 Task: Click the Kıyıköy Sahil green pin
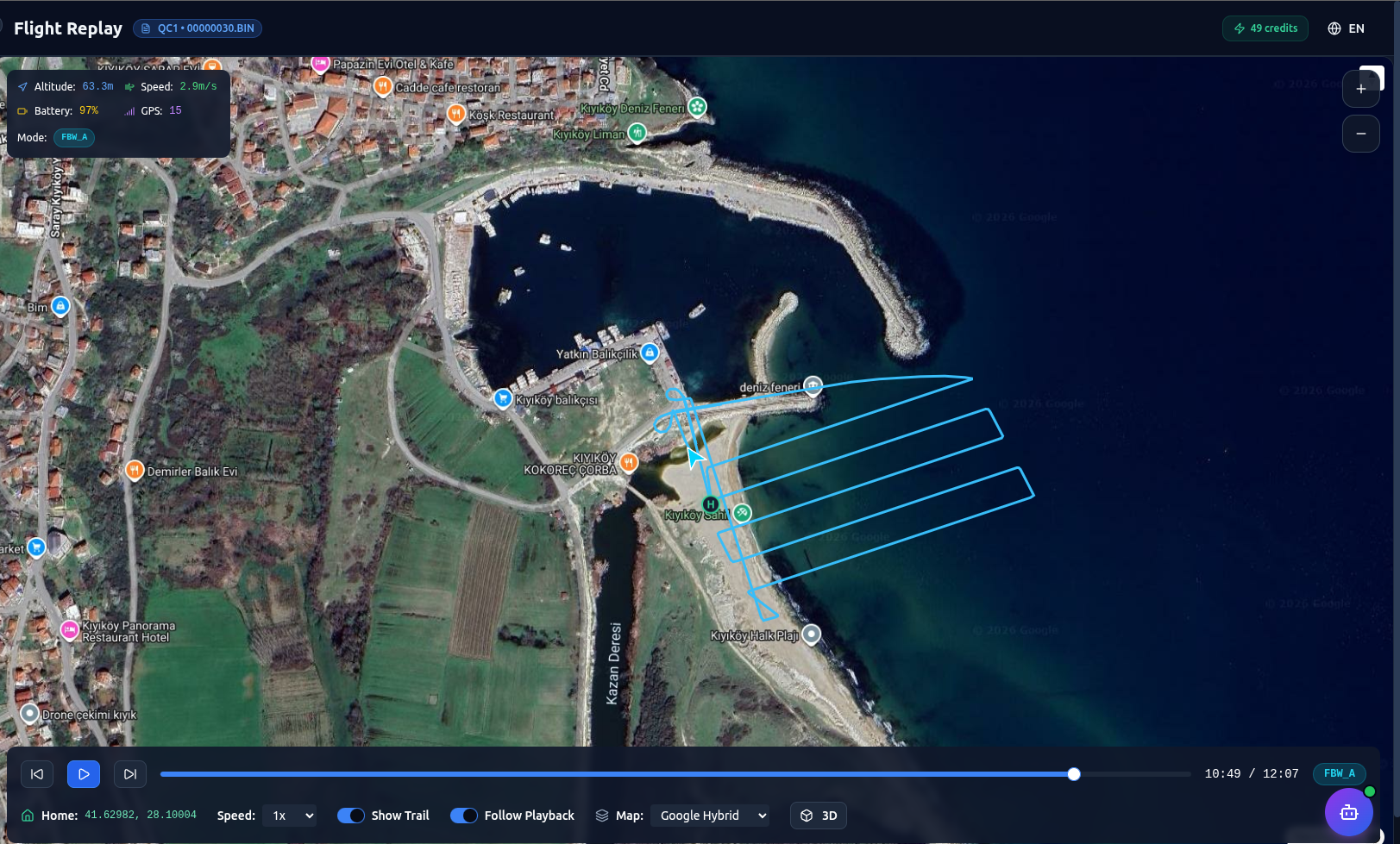(x=742, y=514)
